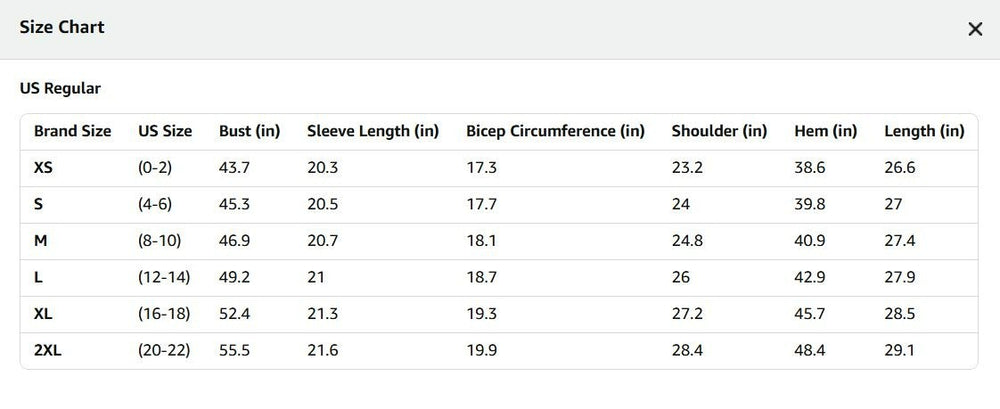The height and width of the screenshot is (409, 1000).
Task: Select the 2XL brand size row label
Action: [x=48, y=350]
